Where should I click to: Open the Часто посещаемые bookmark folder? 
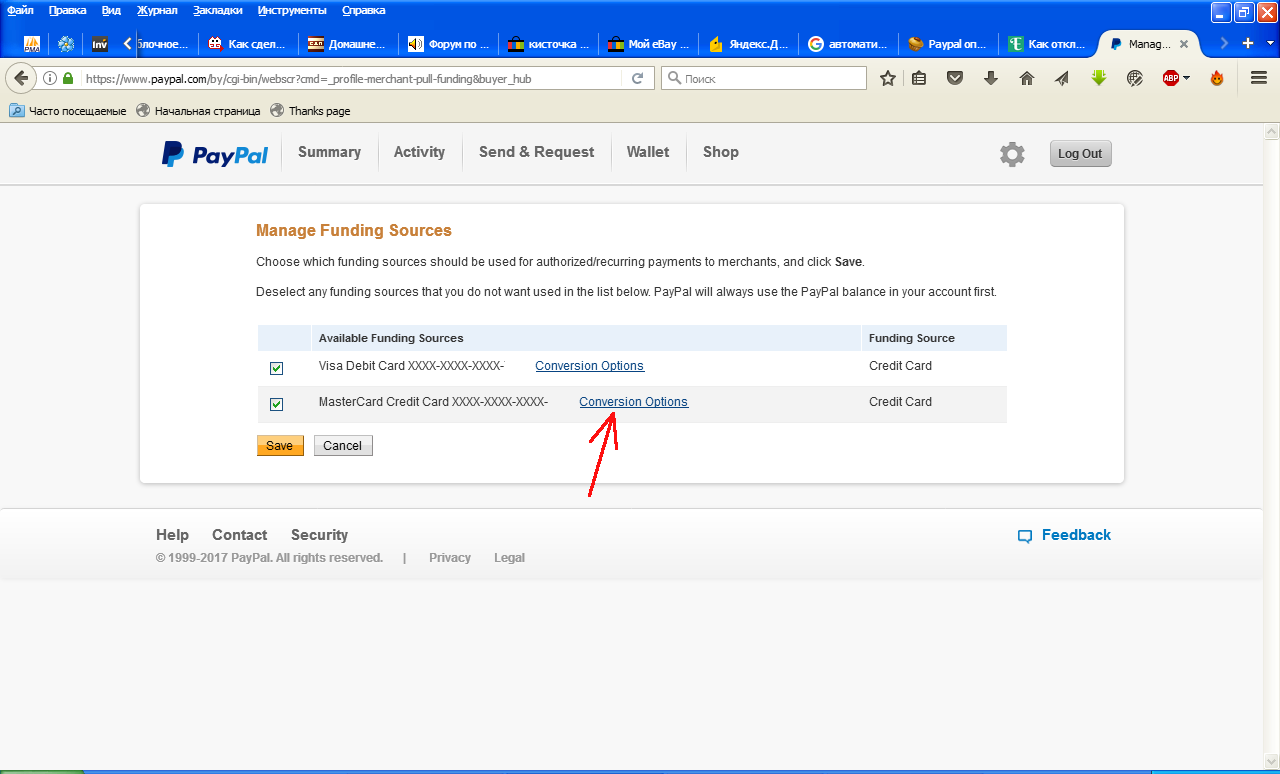pyautogui.click(x=68, y=111)
